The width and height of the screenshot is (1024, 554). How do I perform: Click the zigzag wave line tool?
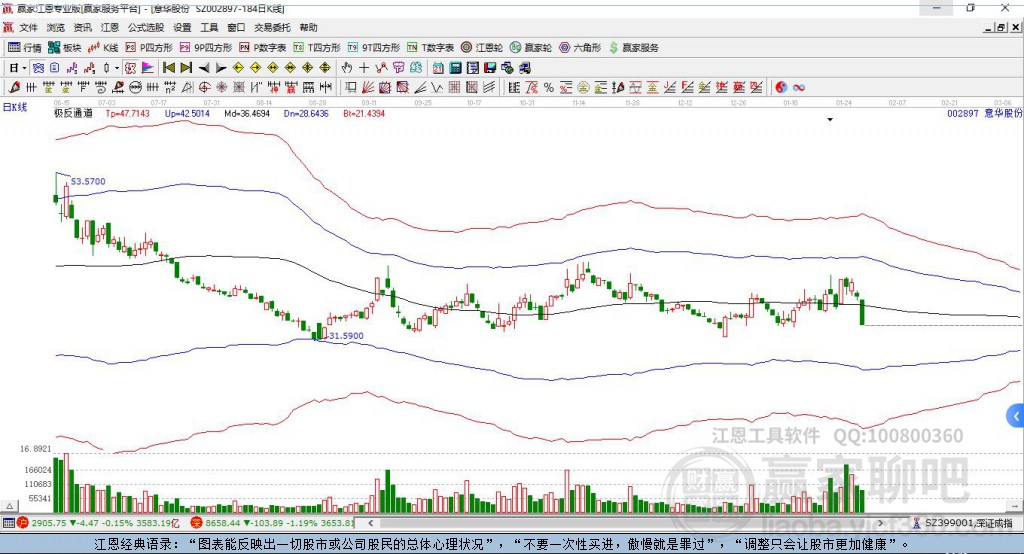(x=437, y=87)
